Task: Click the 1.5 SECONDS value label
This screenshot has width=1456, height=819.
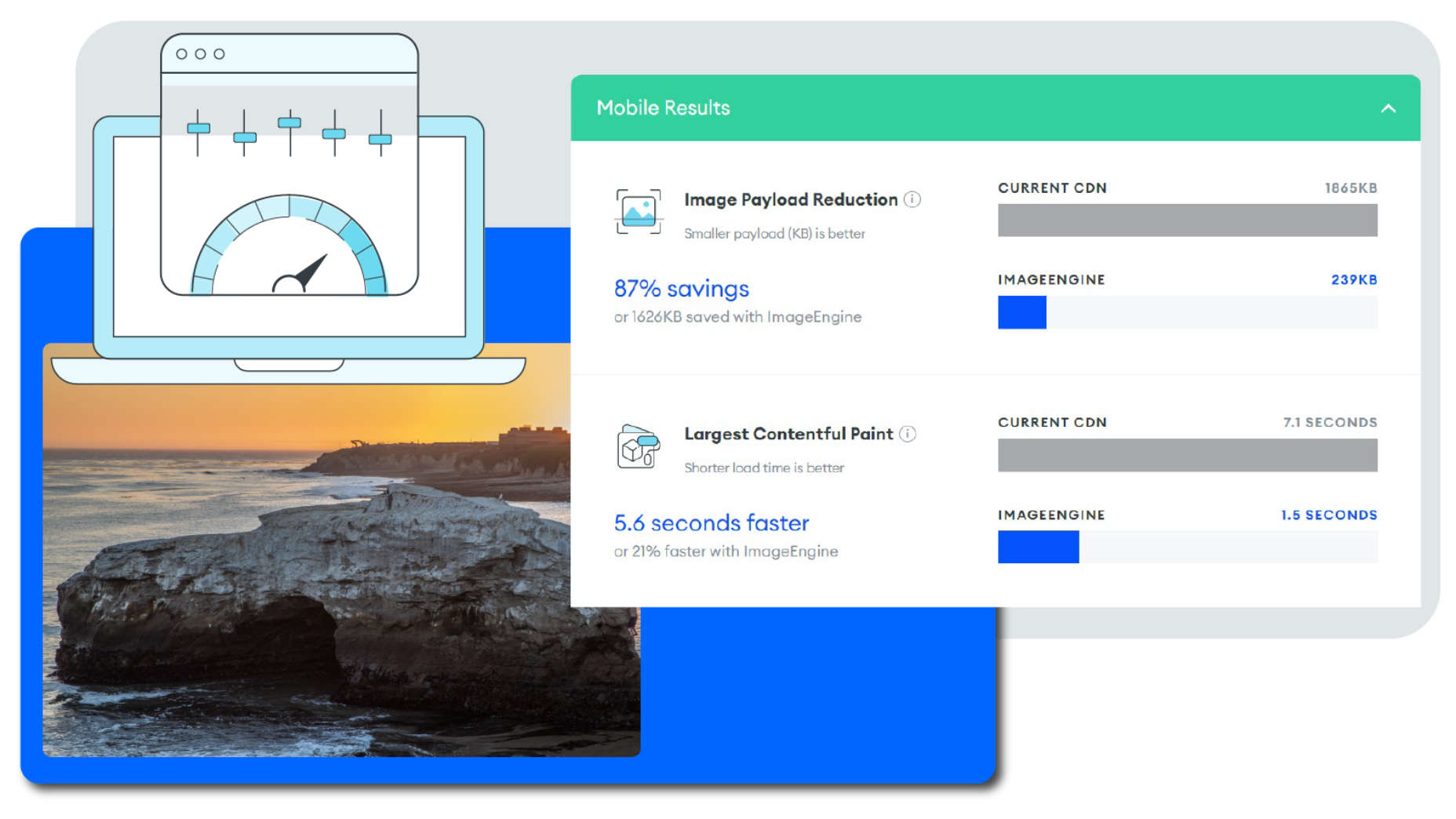Action: click(x=1329, y=515)
